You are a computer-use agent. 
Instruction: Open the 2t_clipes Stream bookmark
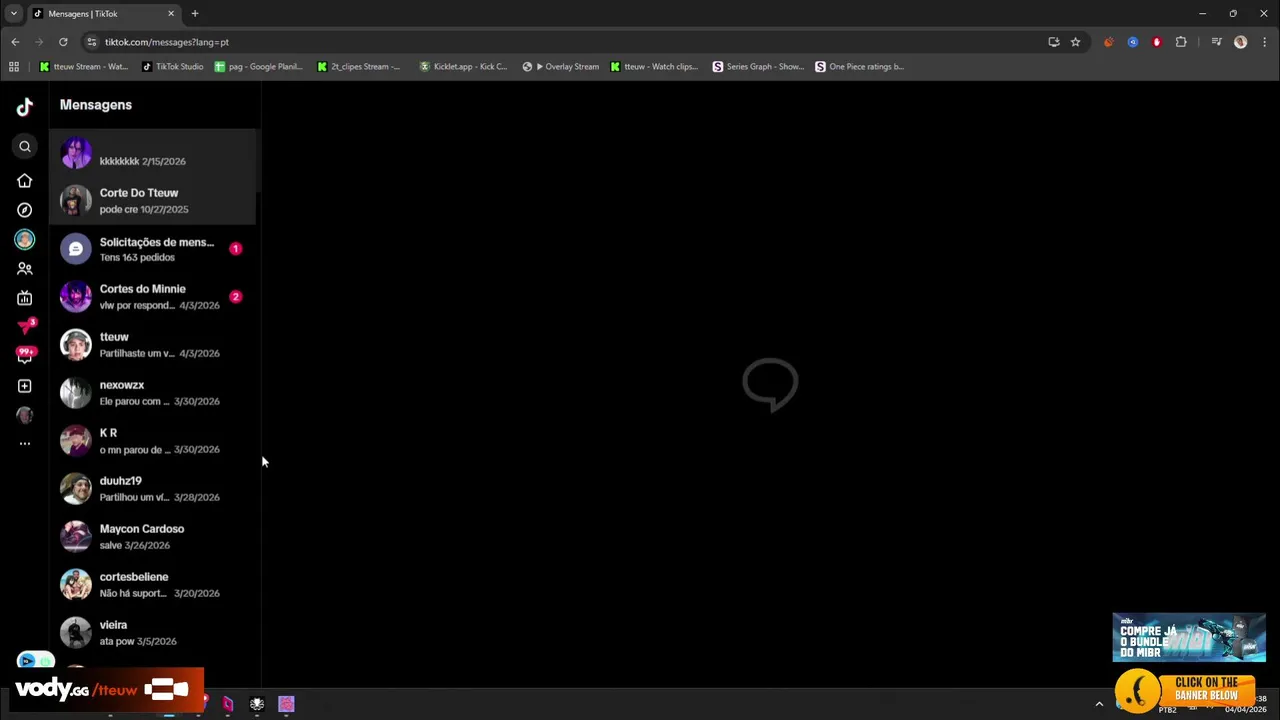[358, 67]
